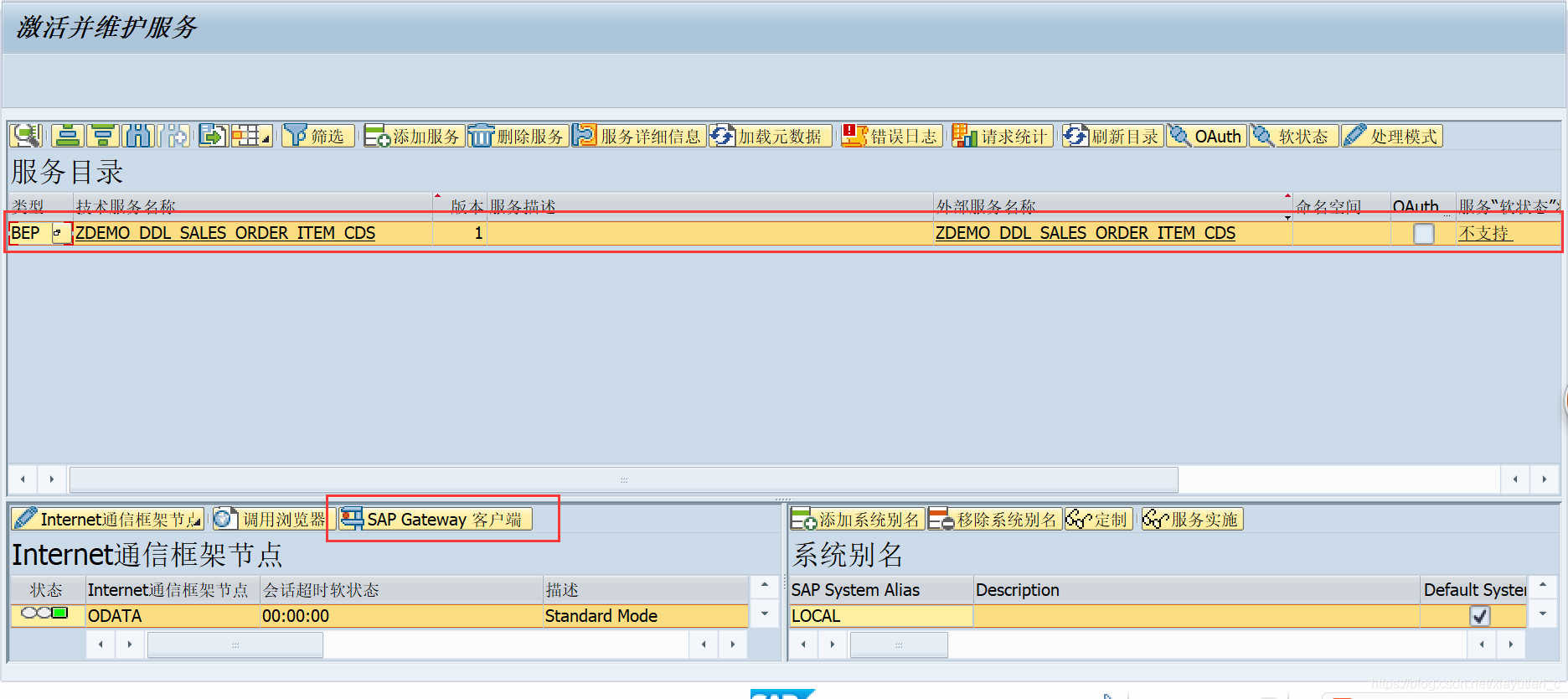Select the ODATA ICF node cell
The width and height of the screenshot is (1568, 699).
173,616
